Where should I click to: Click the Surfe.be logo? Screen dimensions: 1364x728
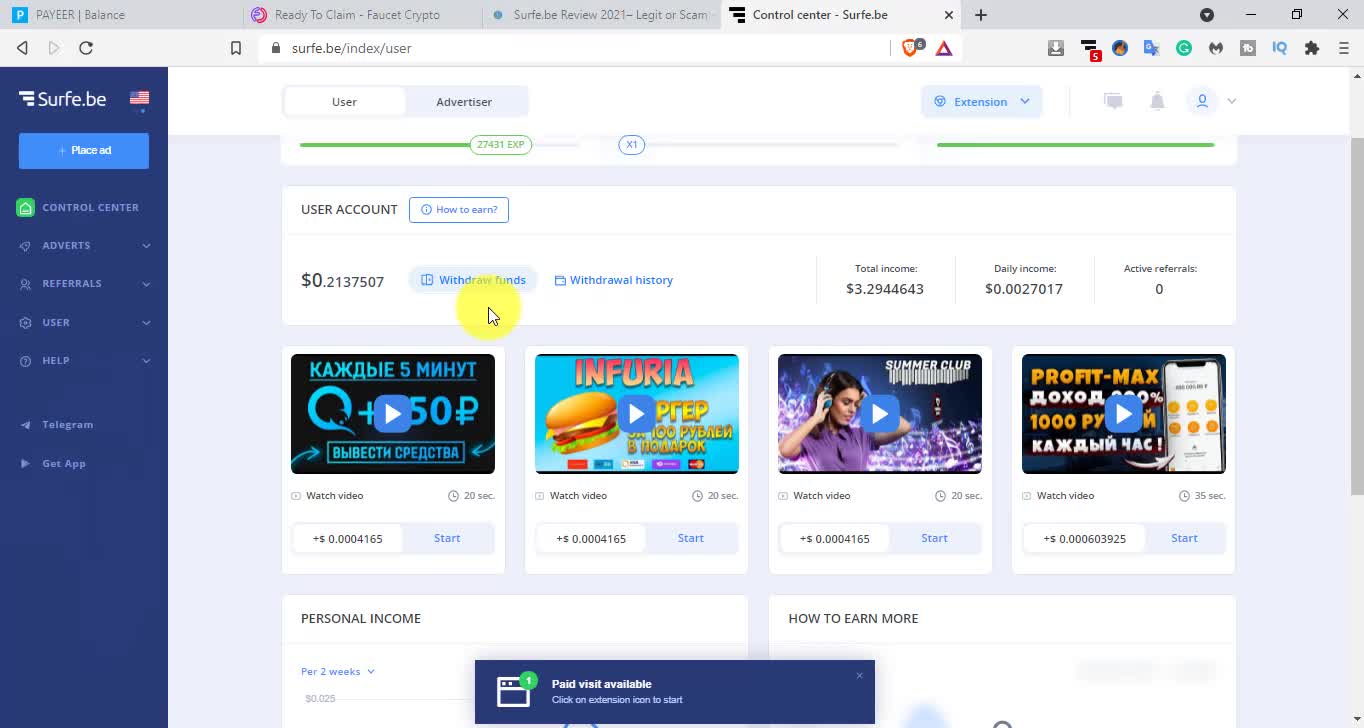click(x=62, y=98)
